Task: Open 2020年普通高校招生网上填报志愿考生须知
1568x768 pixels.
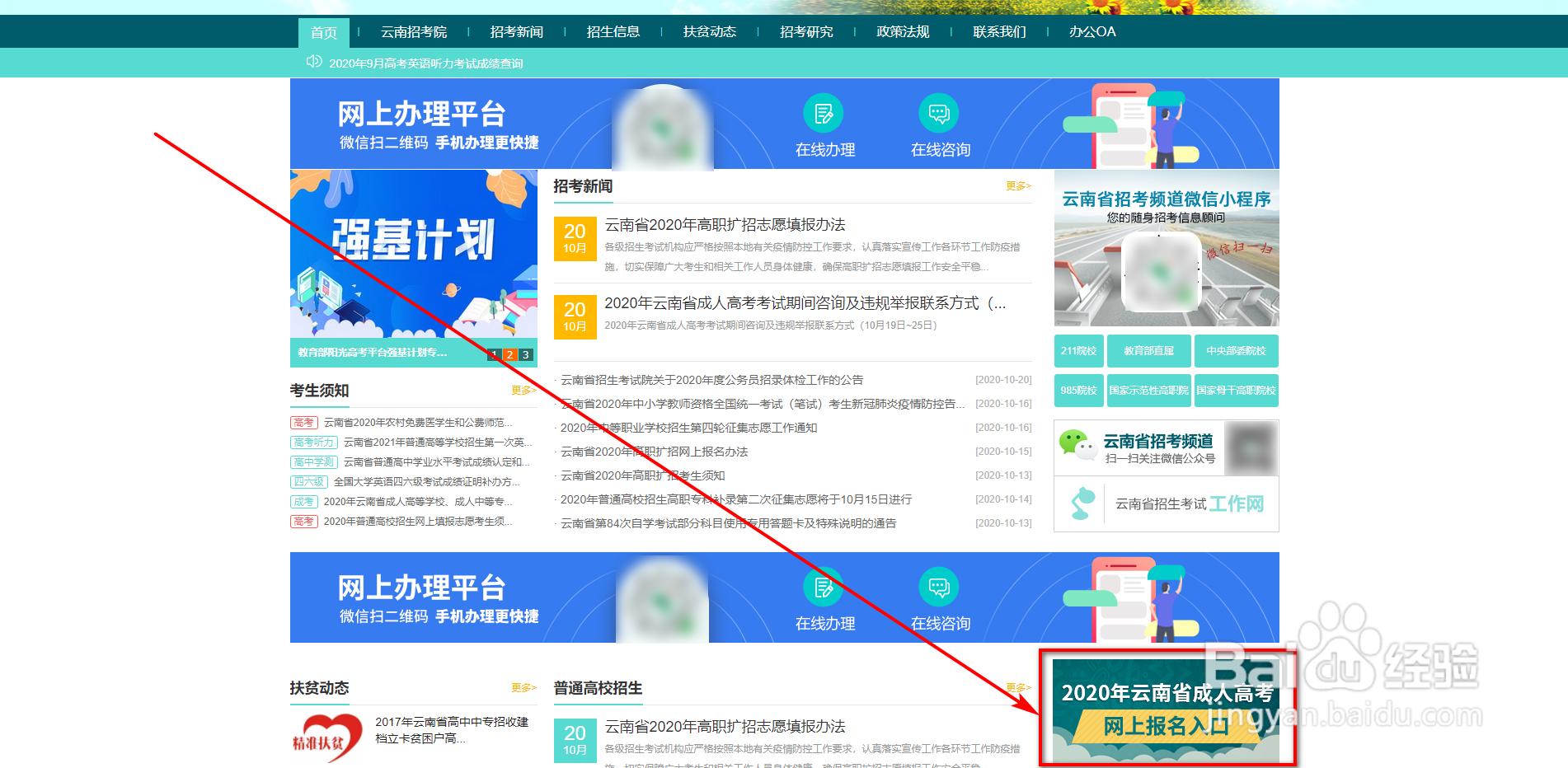Action: point(418,522)
